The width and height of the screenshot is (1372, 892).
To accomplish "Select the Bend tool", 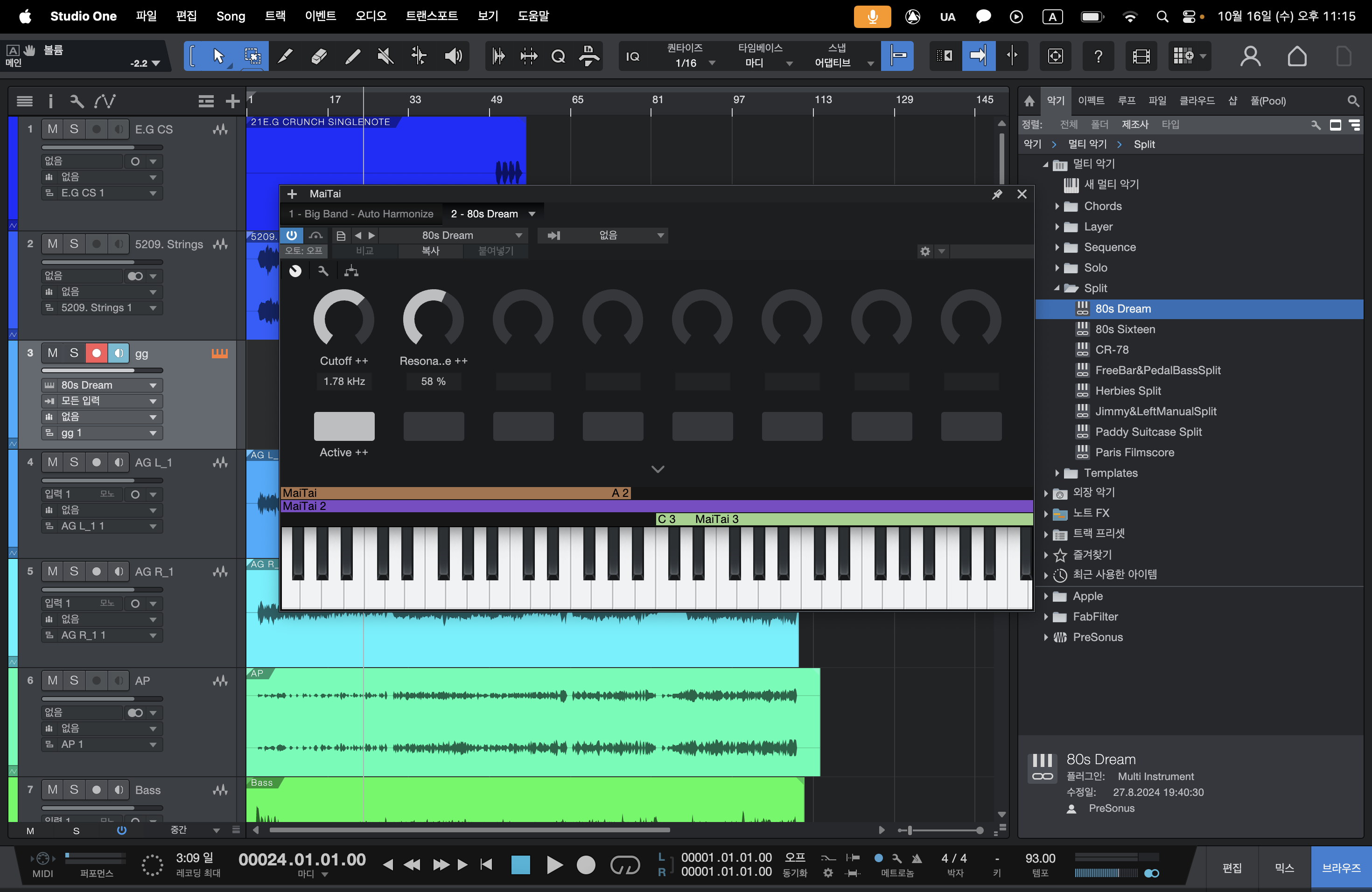I will pos(419,56).
